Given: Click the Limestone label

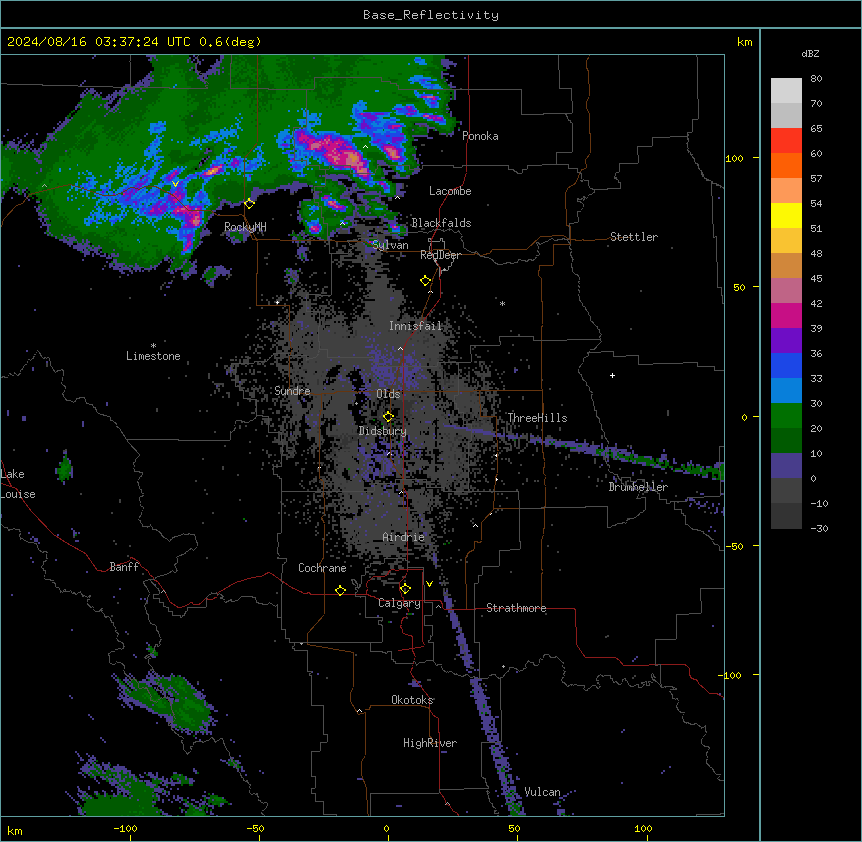Looking at the screenshot, I should click(153, 356).
